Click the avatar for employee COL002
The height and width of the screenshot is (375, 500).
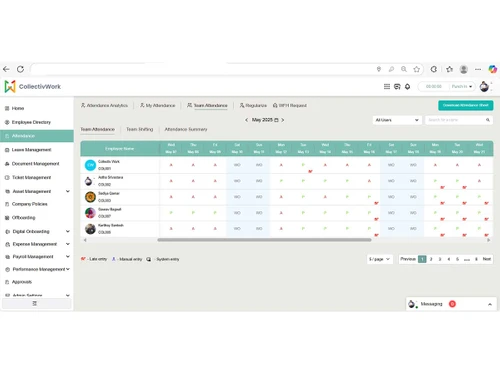(x=89, y=181)
